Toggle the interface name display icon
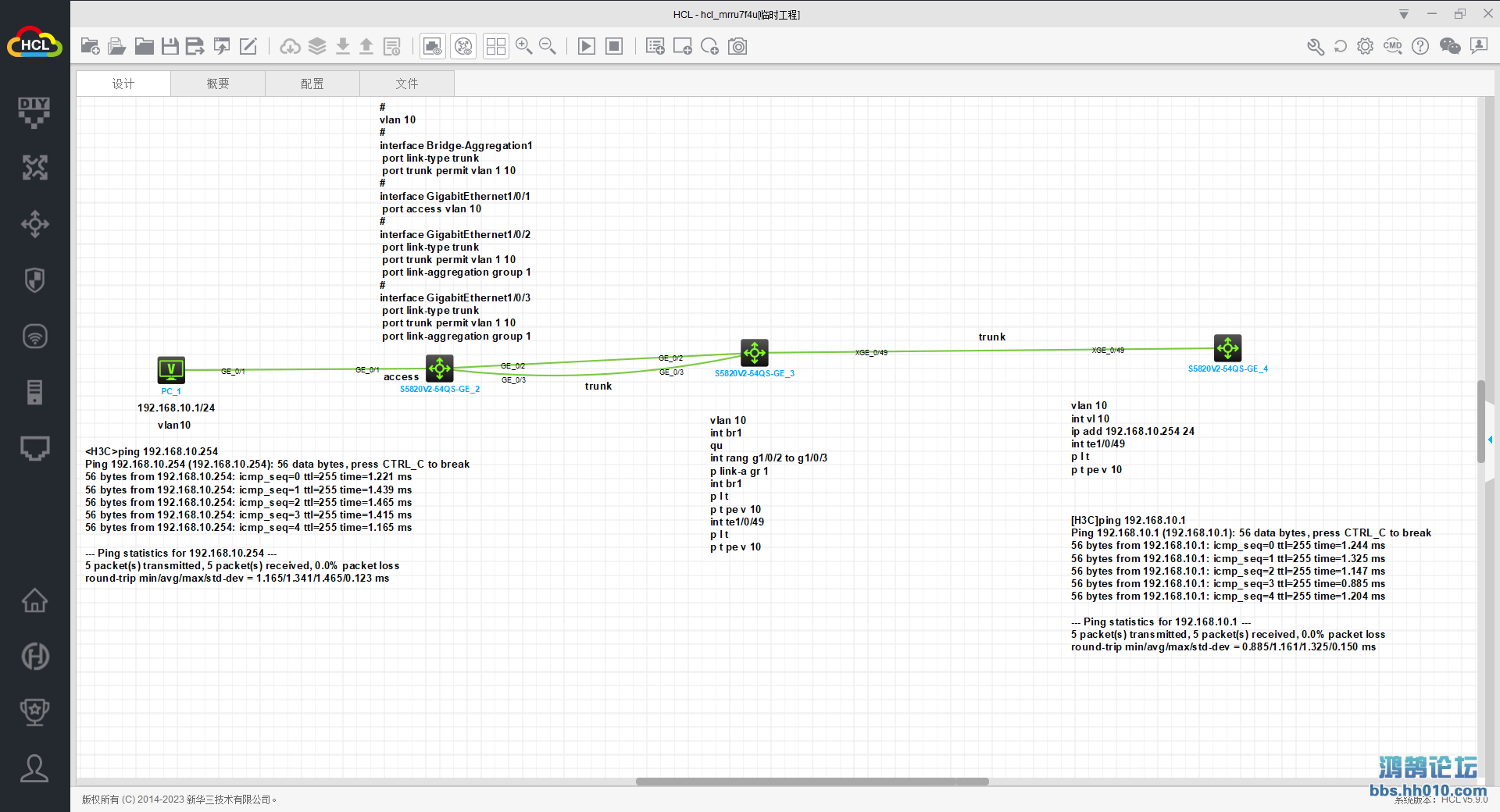This screenshot has height=812, width=1500. coord(433,46)
